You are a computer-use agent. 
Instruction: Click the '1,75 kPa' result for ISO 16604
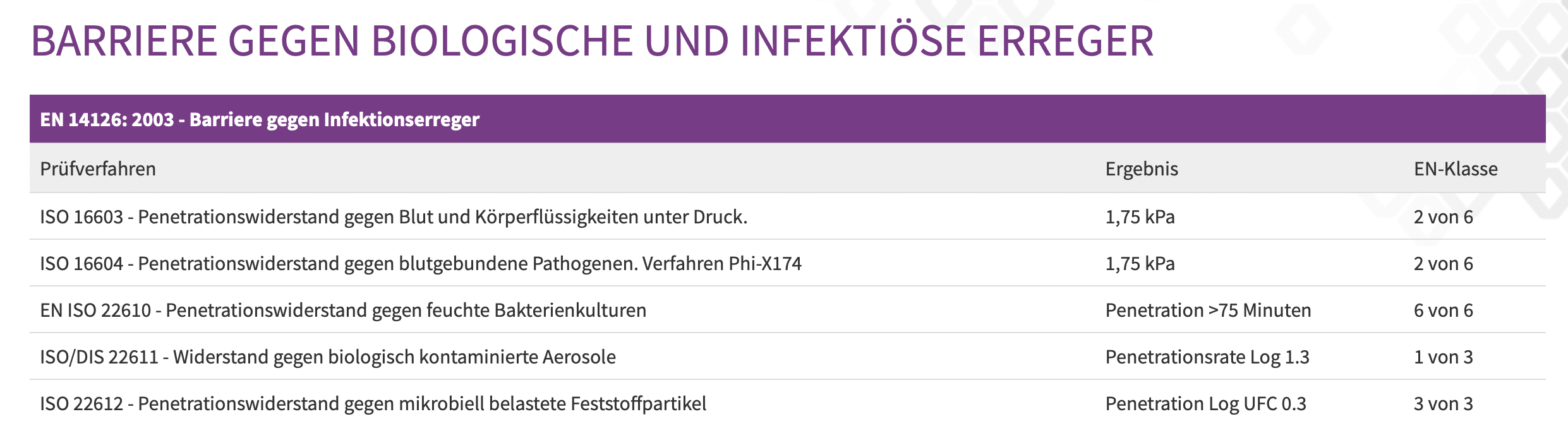coord(1140,264)
